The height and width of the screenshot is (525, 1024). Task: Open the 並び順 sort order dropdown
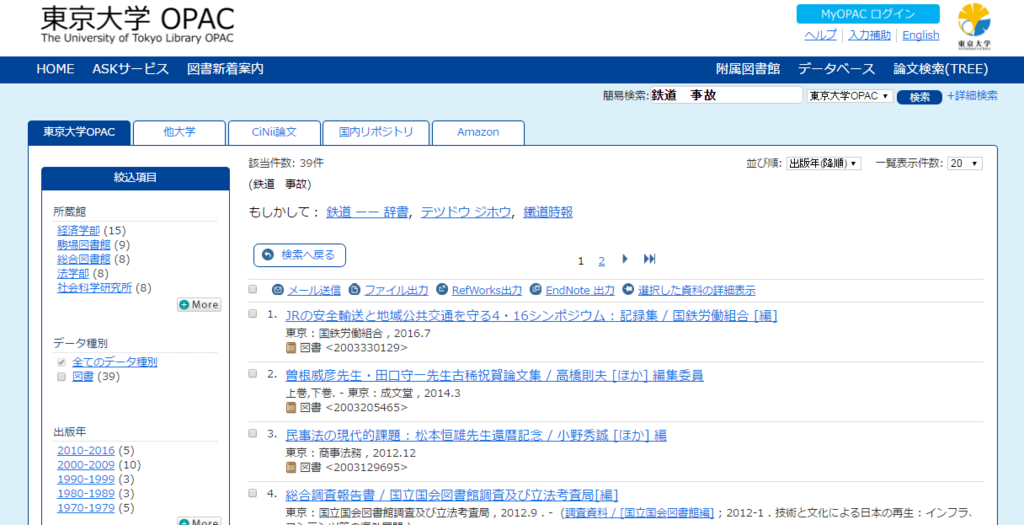coord(824,163)
